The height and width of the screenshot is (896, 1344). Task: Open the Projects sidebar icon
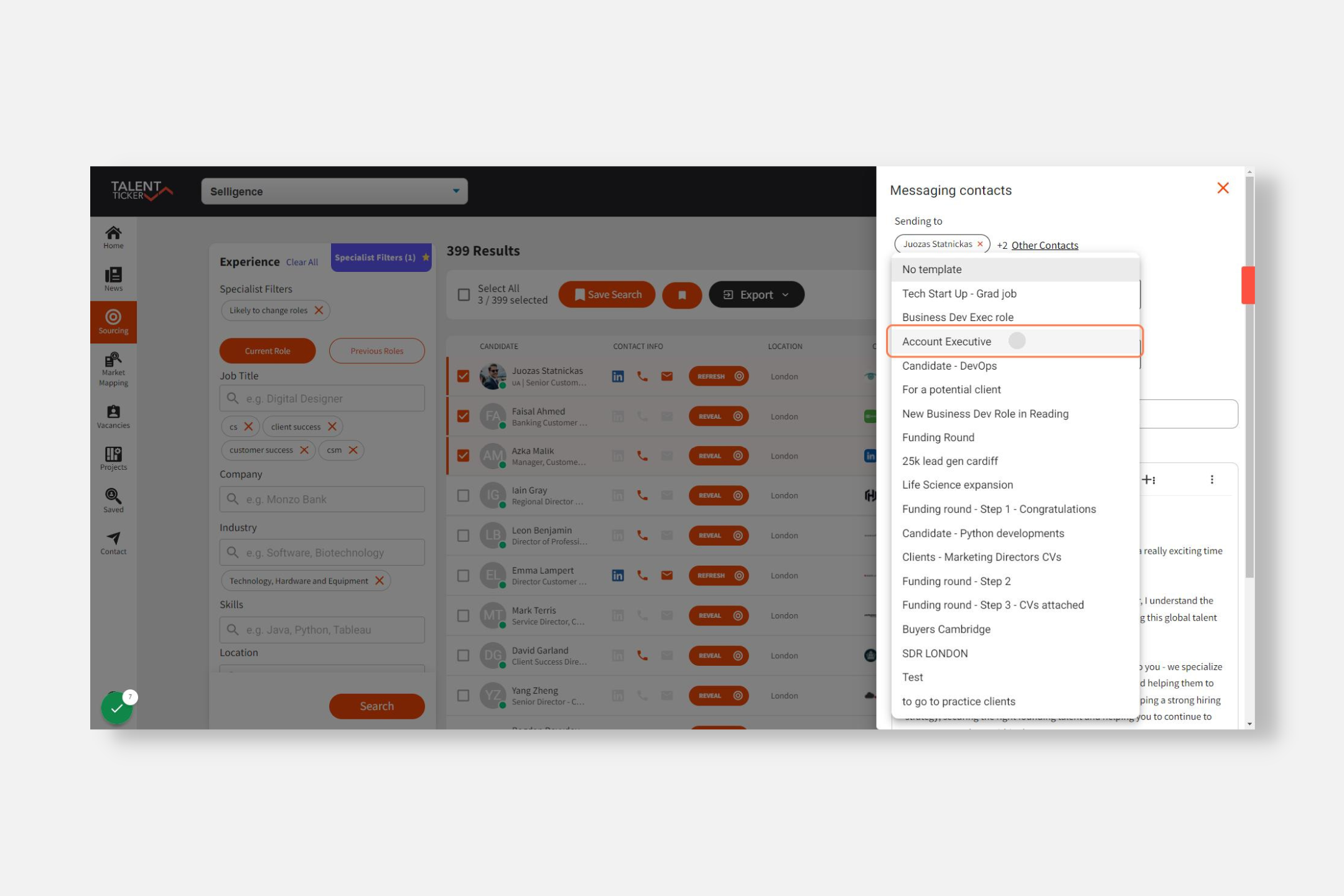click(113, 459)
